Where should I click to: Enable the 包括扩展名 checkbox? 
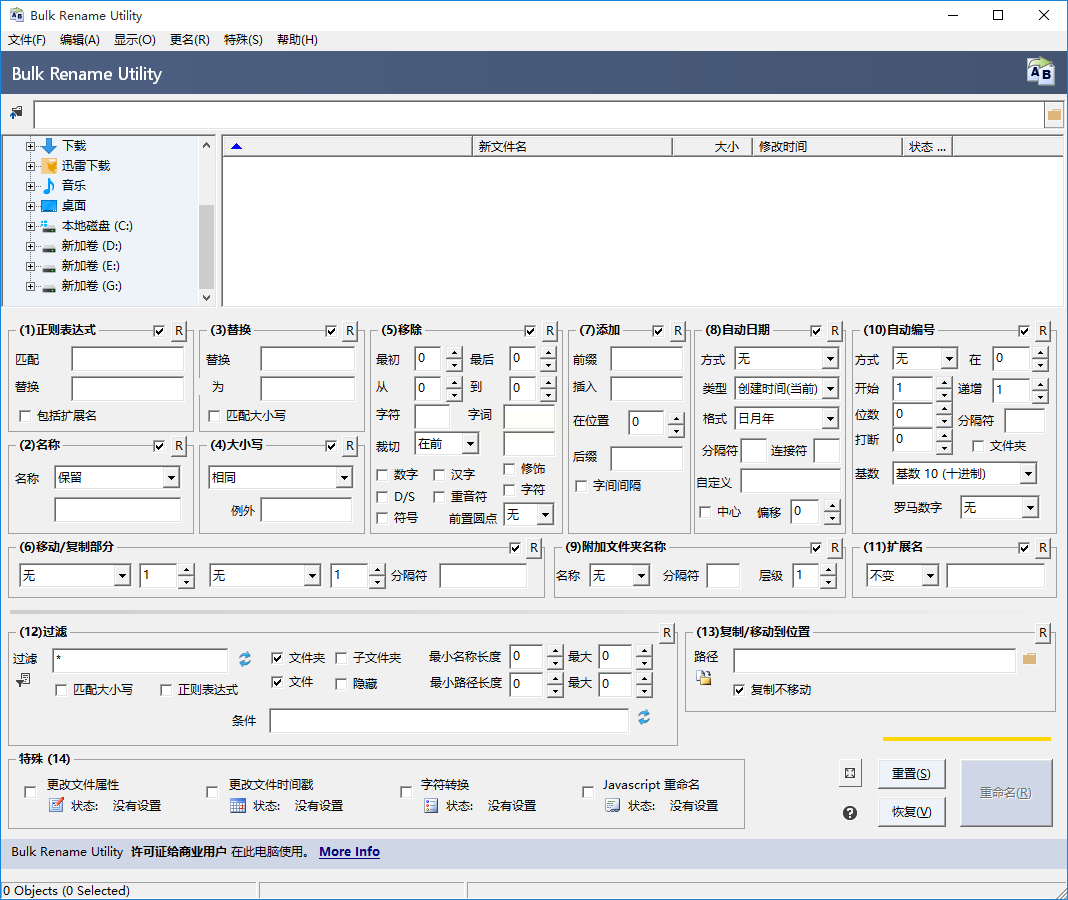pyautogui.click(x=26, y=416)
